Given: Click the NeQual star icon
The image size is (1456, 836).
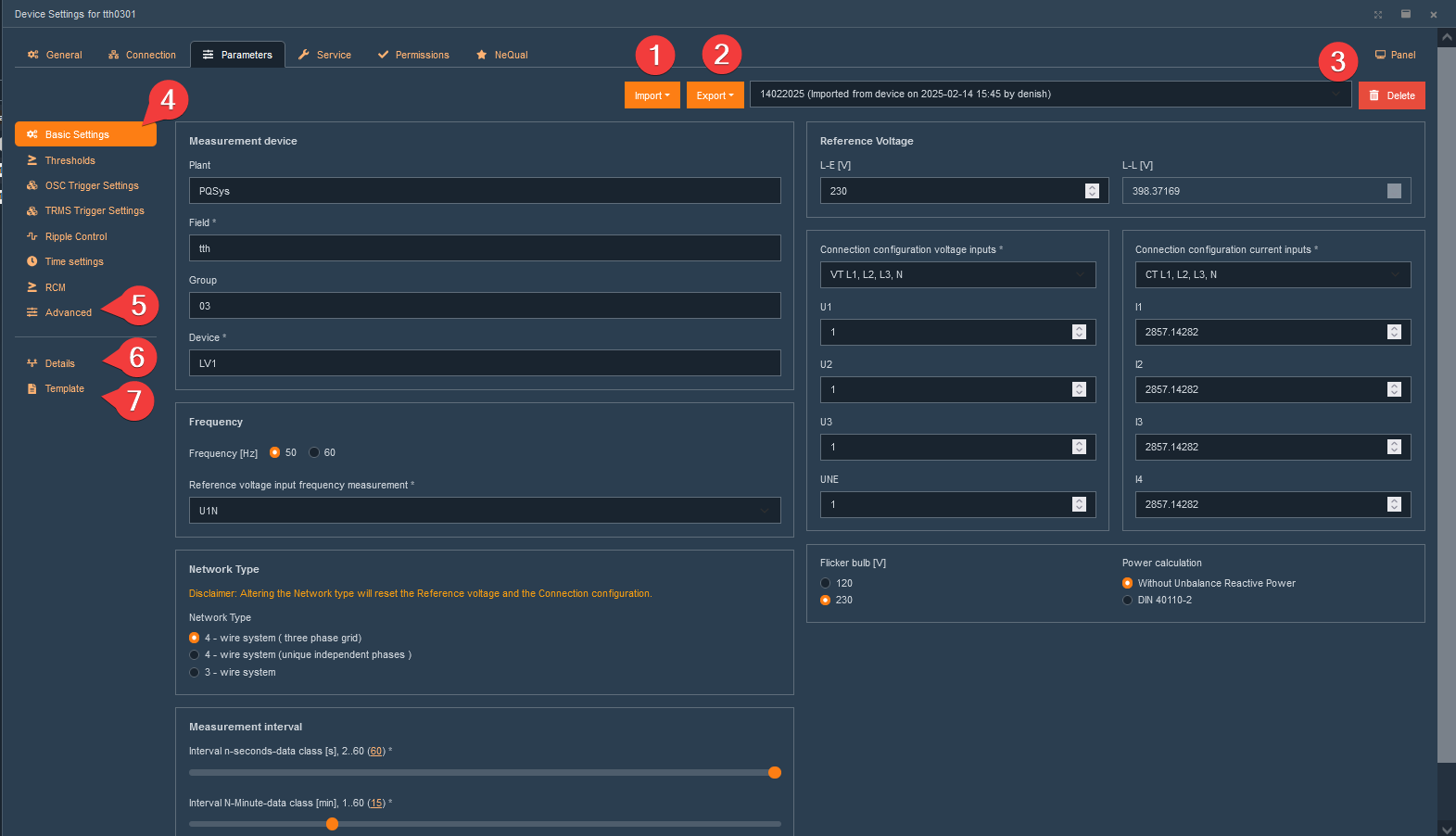Looking at the screenshot, I should [x=481, y=55].
